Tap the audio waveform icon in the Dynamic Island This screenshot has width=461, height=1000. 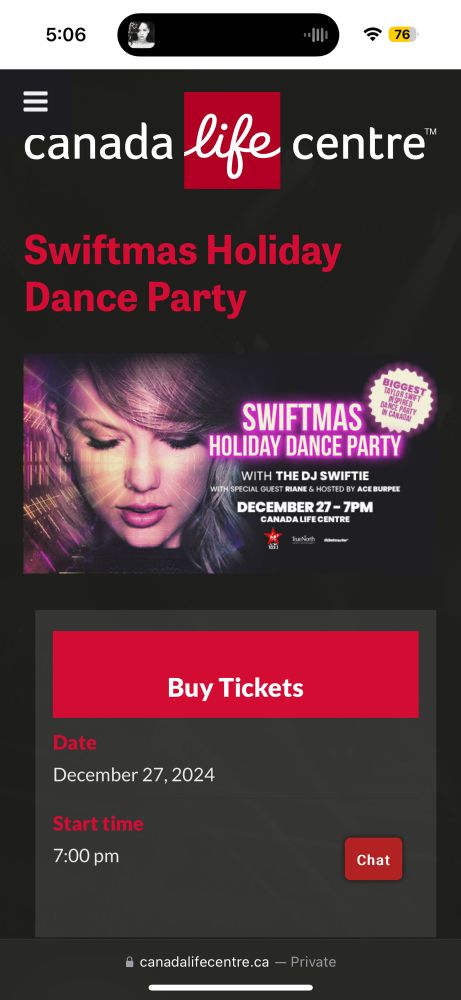(316, 34)
